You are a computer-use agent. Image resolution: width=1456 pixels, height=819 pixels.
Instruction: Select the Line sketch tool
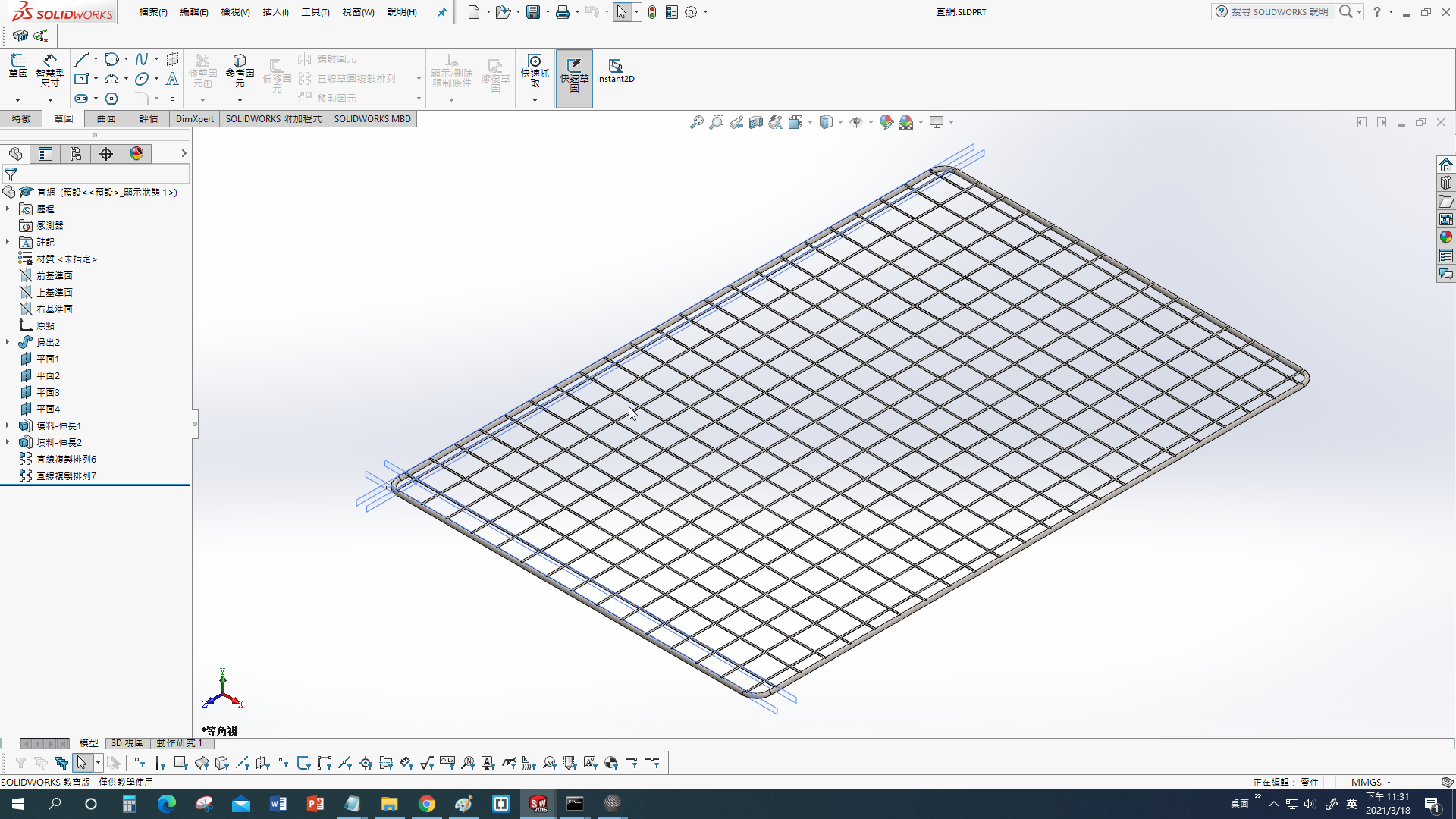click(x=82, y=58)
